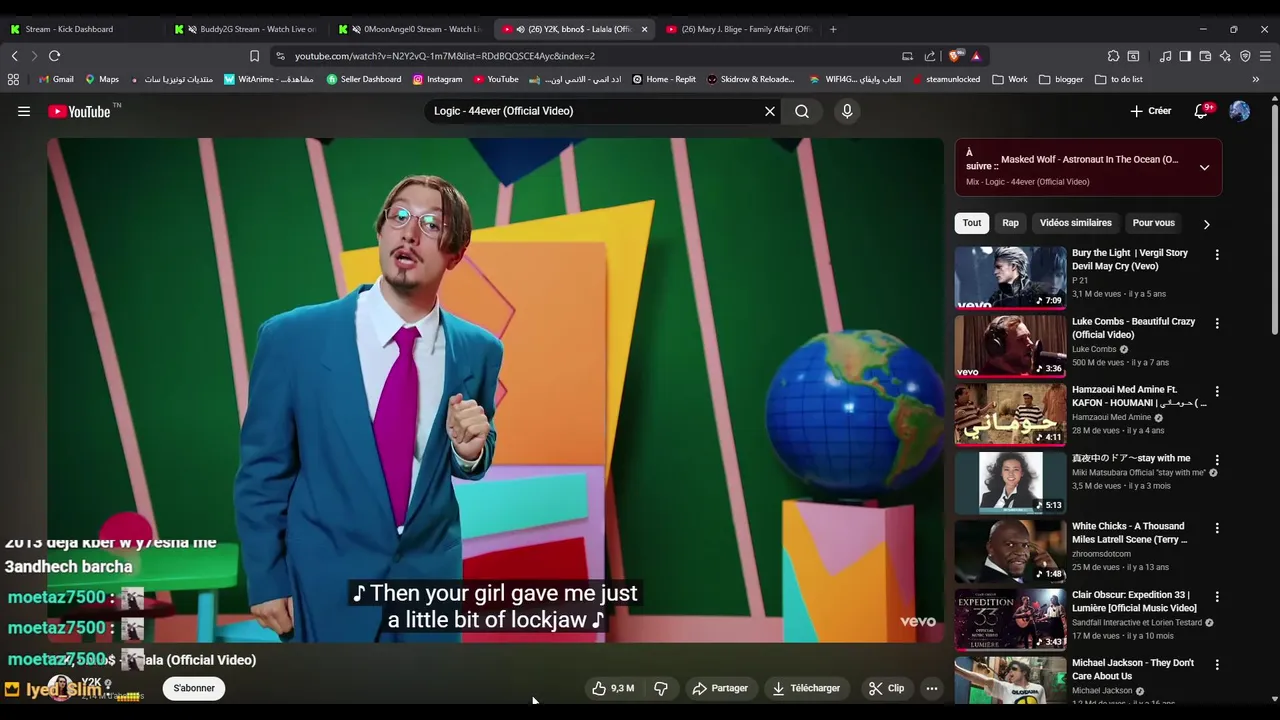Open the Work bookmarks folder
The width and height of the screenshot is (1280, 720).
(x=1010, y=79)
